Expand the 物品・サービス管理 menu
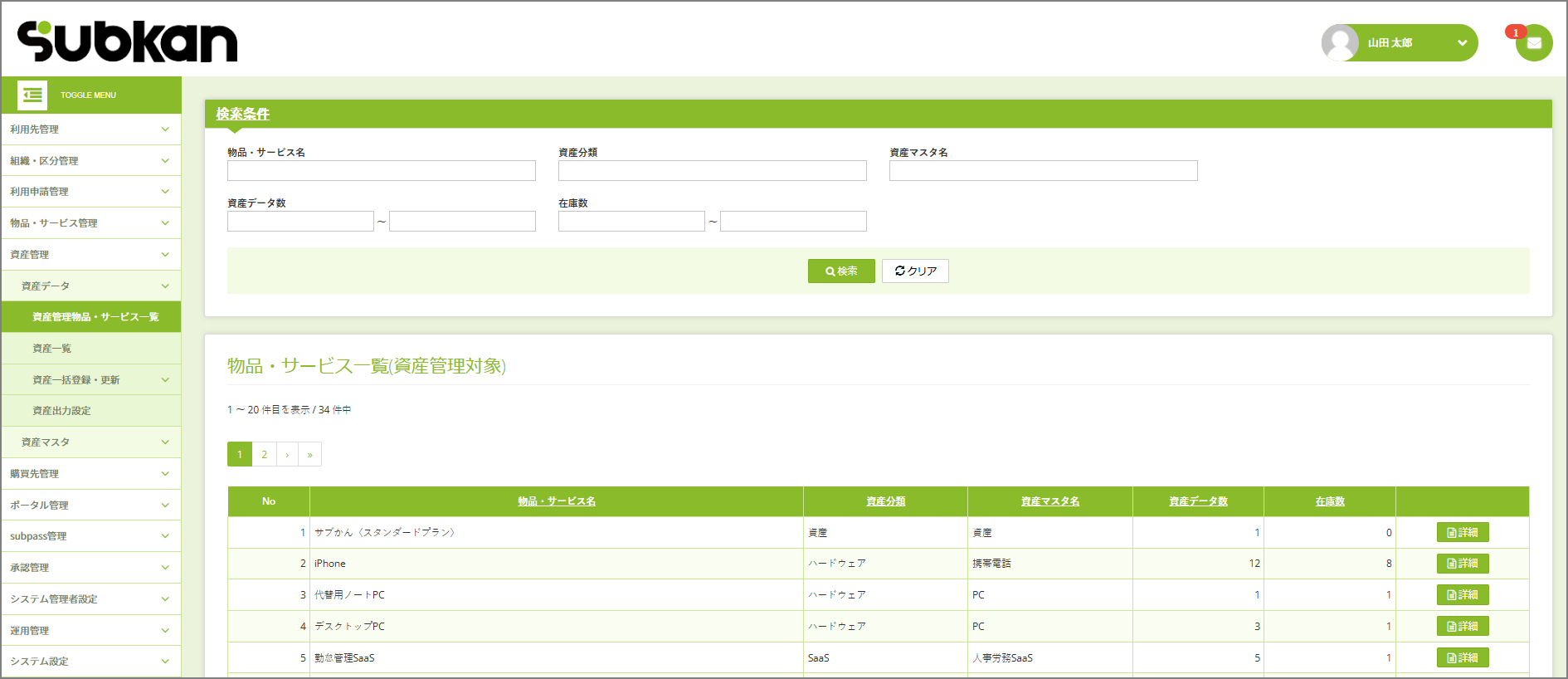1568x679 pixels. 91,223
